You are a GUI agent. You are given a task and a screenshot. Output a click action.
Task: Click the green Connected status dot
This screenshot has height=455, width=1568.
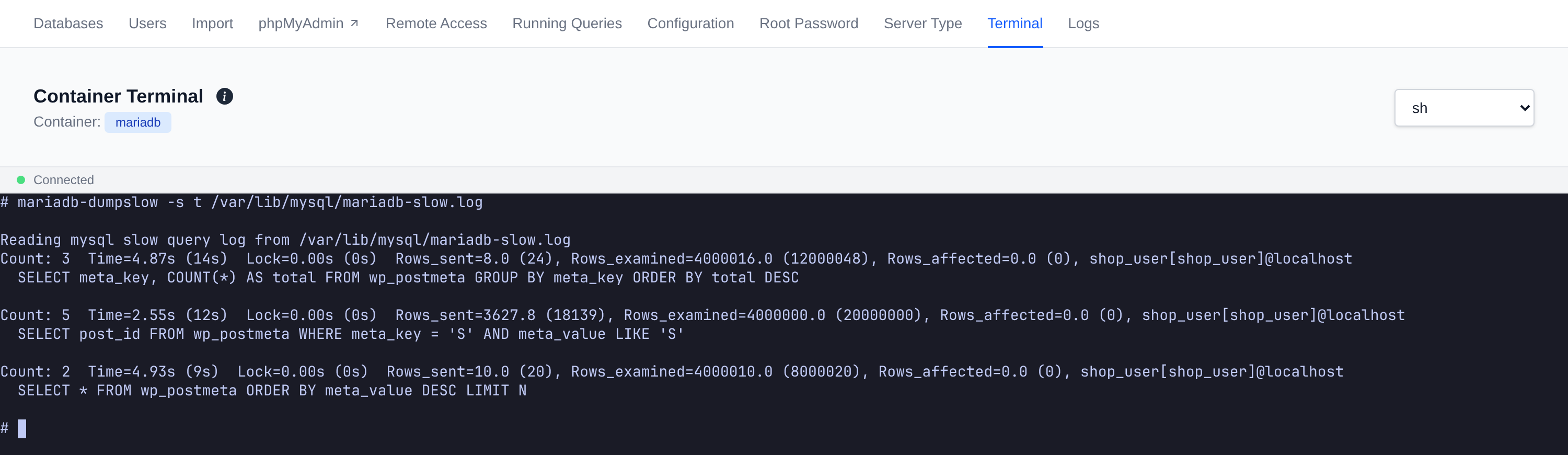click(x=21, y=180)
